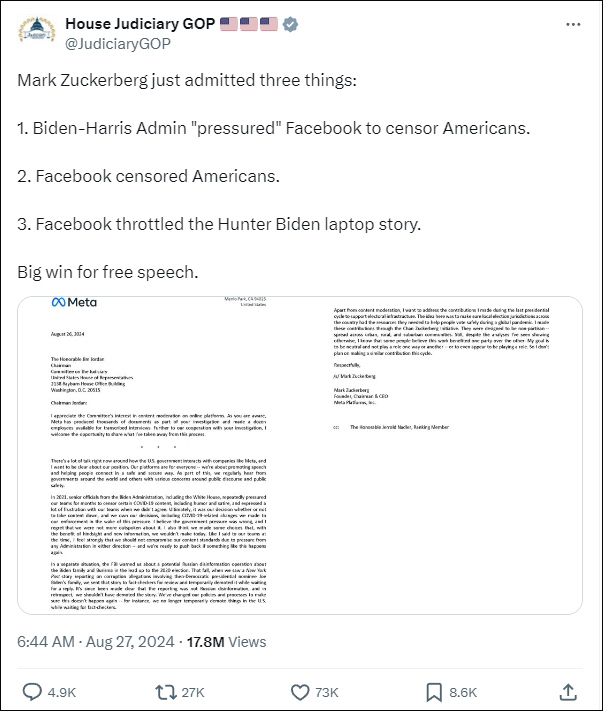Click the "Big win for free speech" text
Viewport: 603px width, 711px height.
pos(105,271)
